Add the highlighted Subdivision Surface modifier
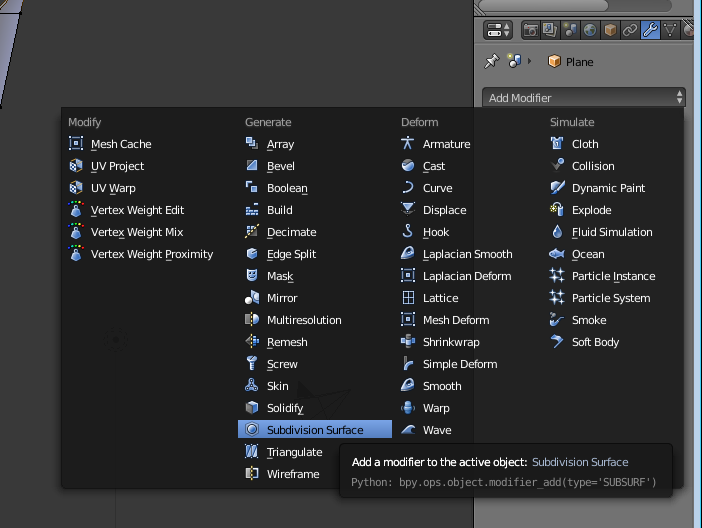 point(315,430)
